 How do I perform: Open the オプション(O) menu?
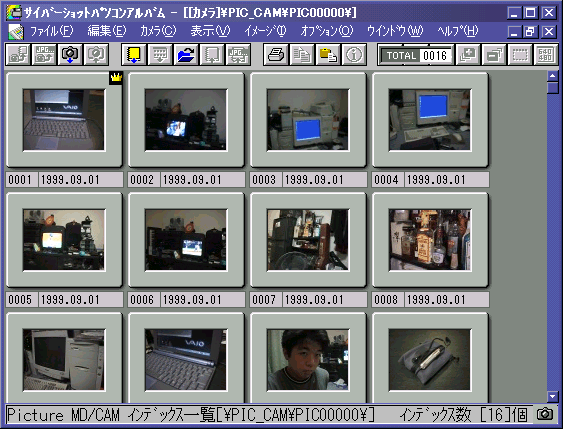click(x=327, y=31)
